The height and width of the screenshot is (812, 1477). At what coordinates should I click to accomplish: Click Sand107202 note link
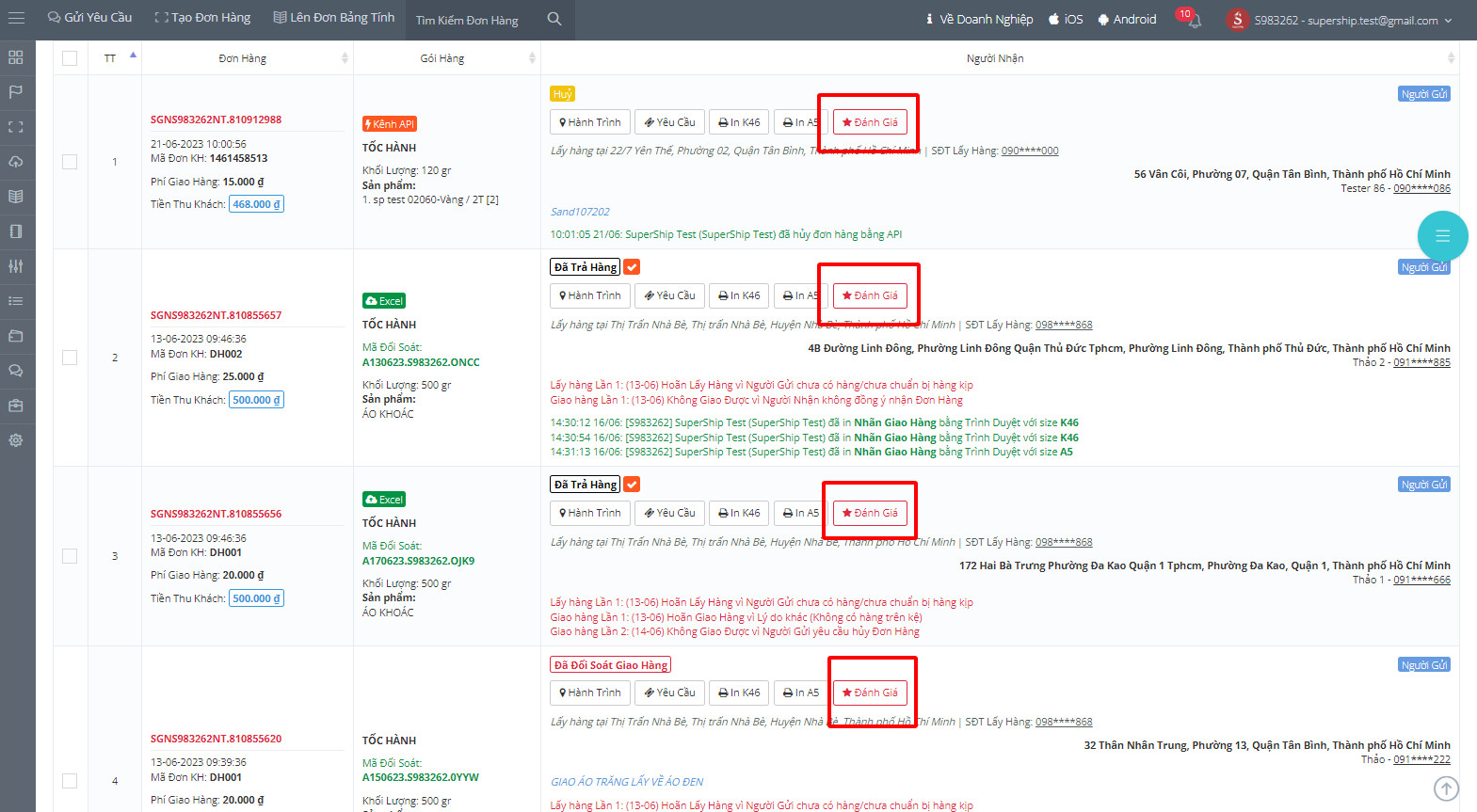[x=580, y=212]
